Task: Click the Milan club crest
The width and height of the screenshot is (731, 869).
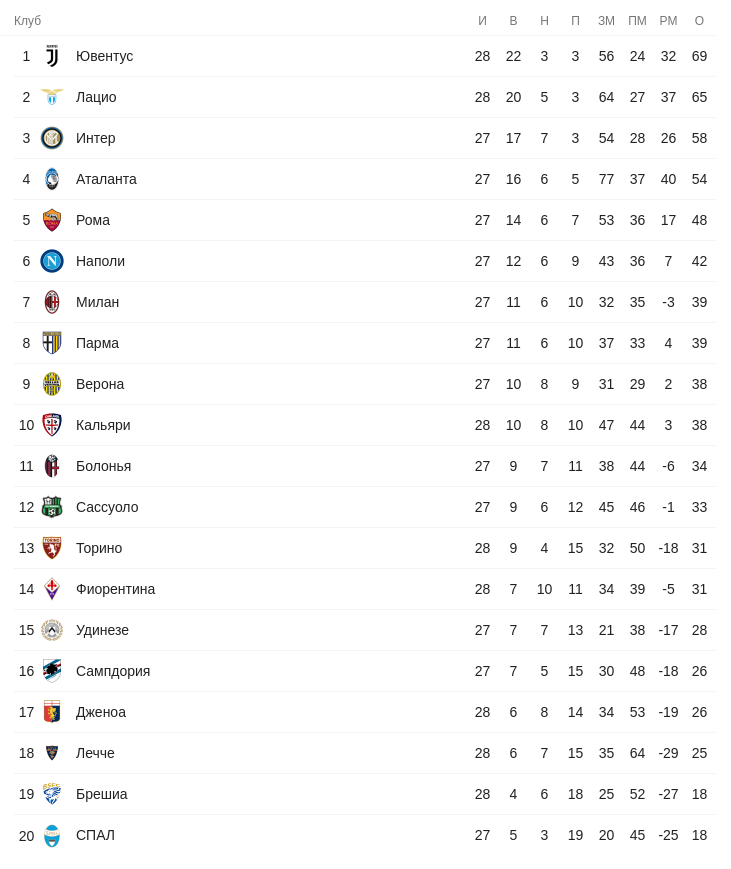Action: (52, 302)
